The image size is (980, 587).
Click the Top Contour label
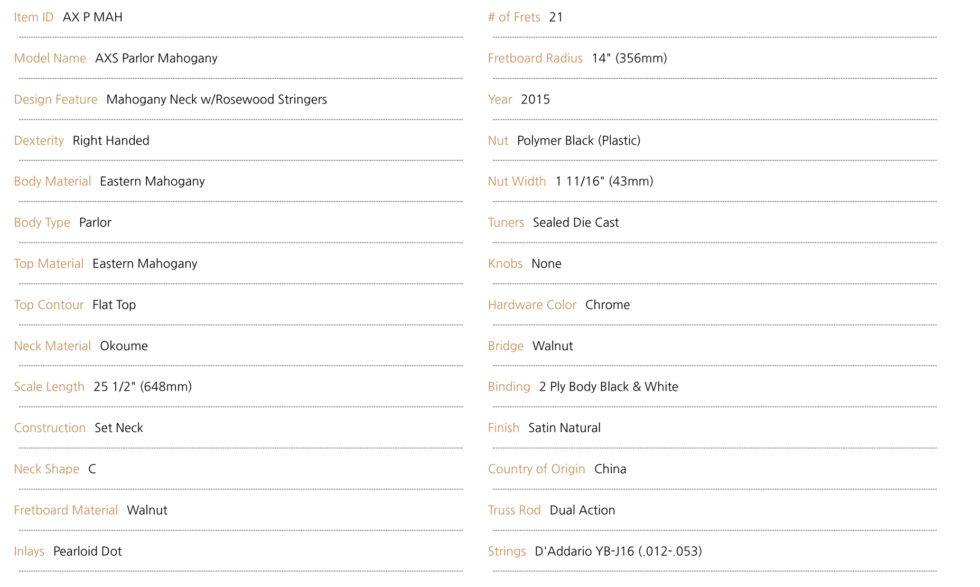(x=49, y=305)
